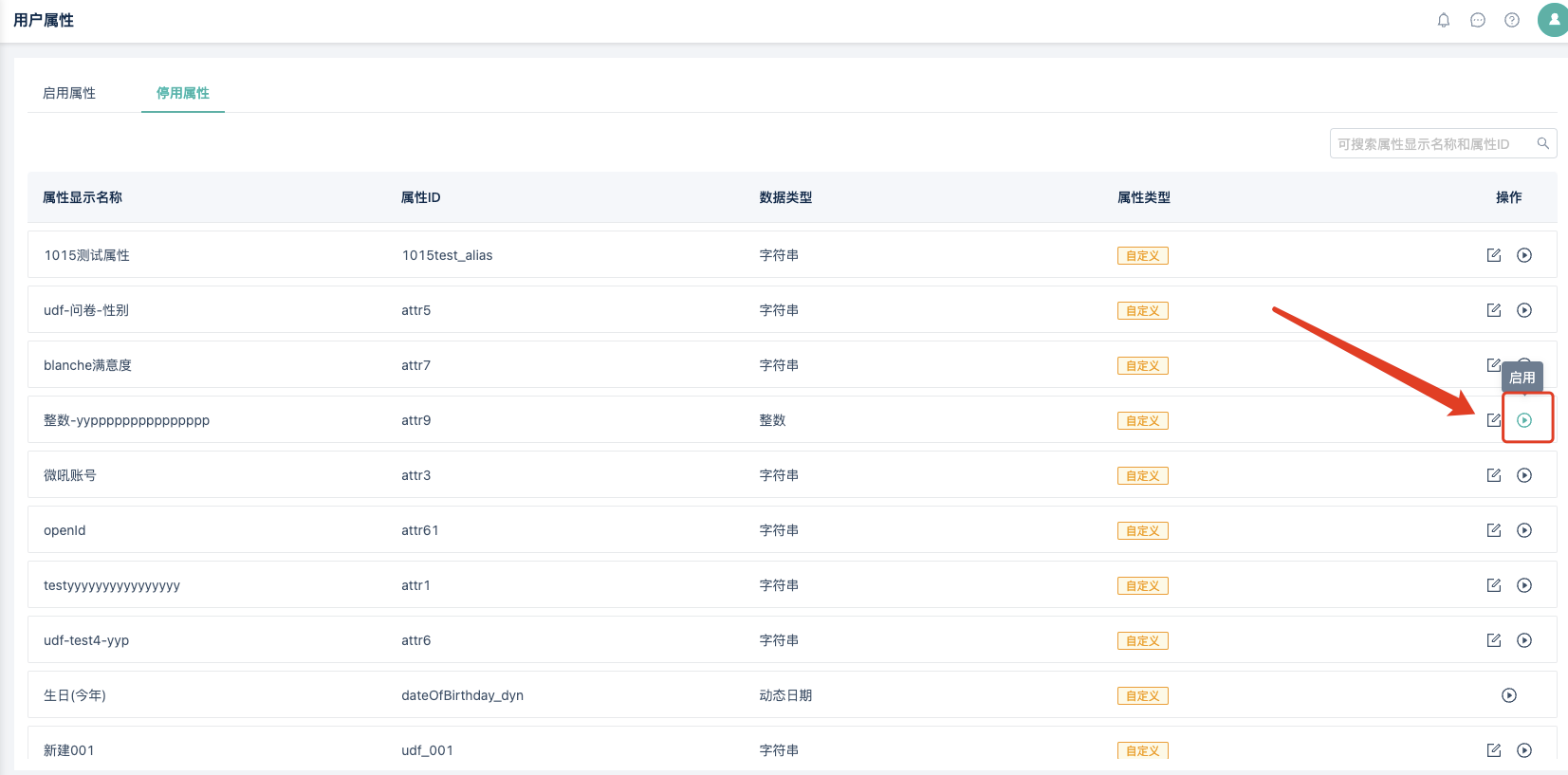Edit the udf-test4-yyp attribute
The width and height of the screenshot is (1568, 775).
click(x=1494, y=640)
